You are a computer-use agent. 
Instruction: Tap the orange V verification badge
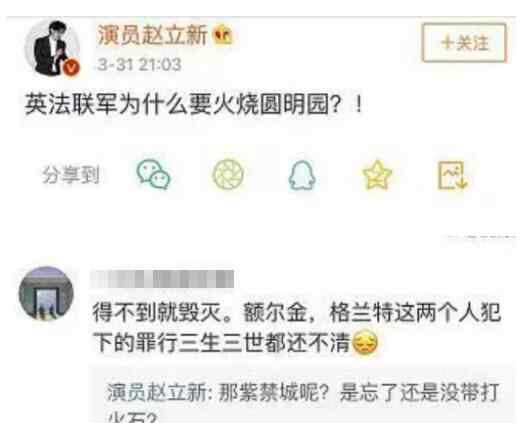(x=71, y=68)
